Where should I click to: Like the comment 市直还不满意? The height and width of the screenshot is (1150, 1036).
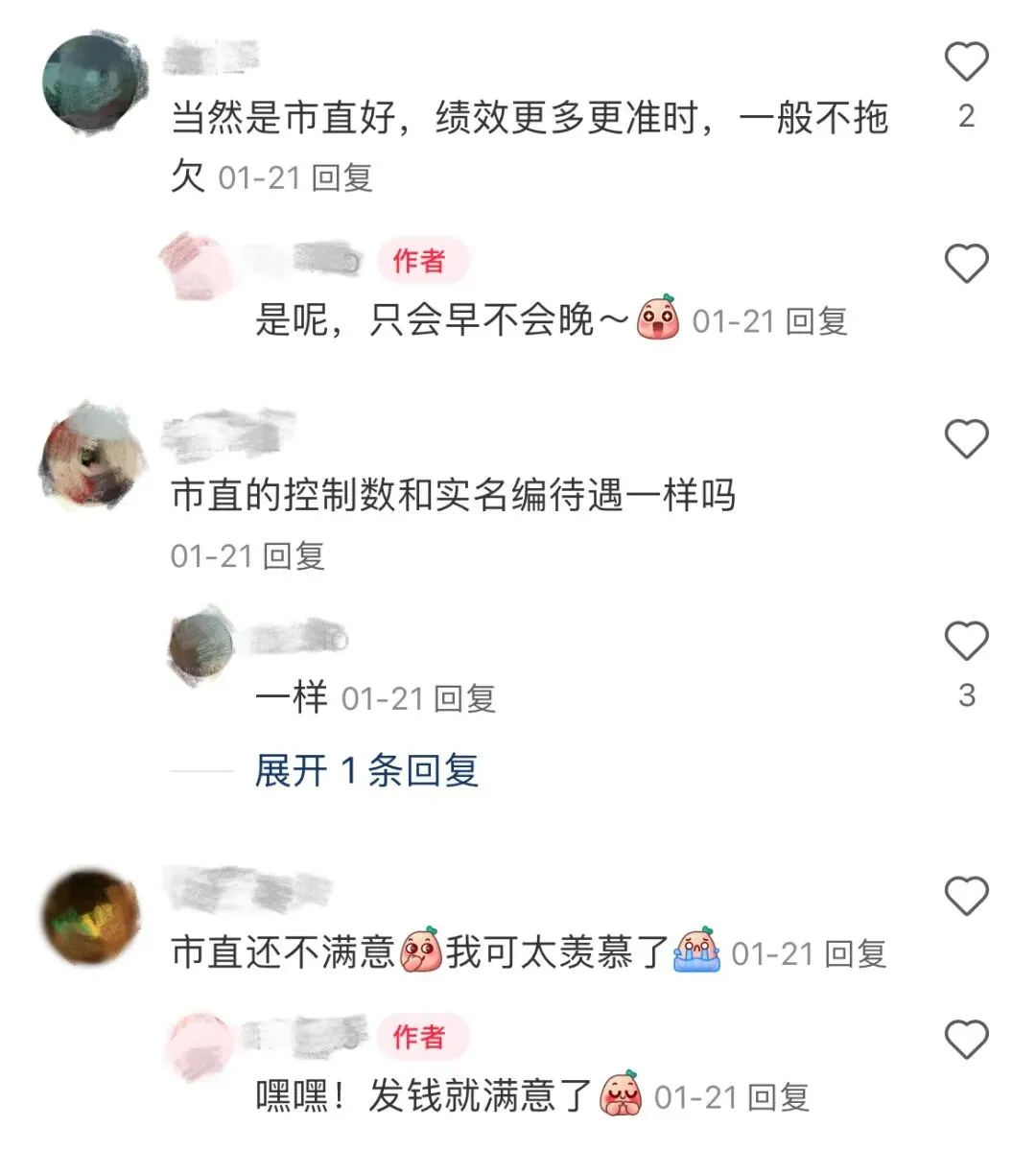[966, 896]
